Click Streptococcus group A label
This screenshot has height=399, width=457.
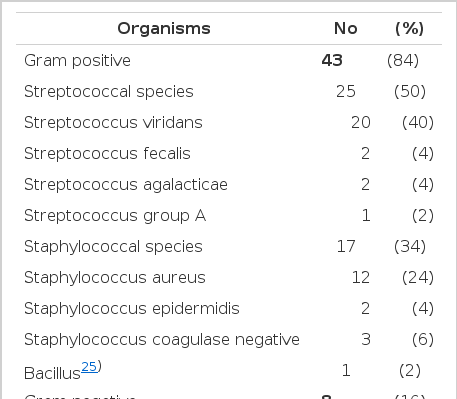click(115, 216)
